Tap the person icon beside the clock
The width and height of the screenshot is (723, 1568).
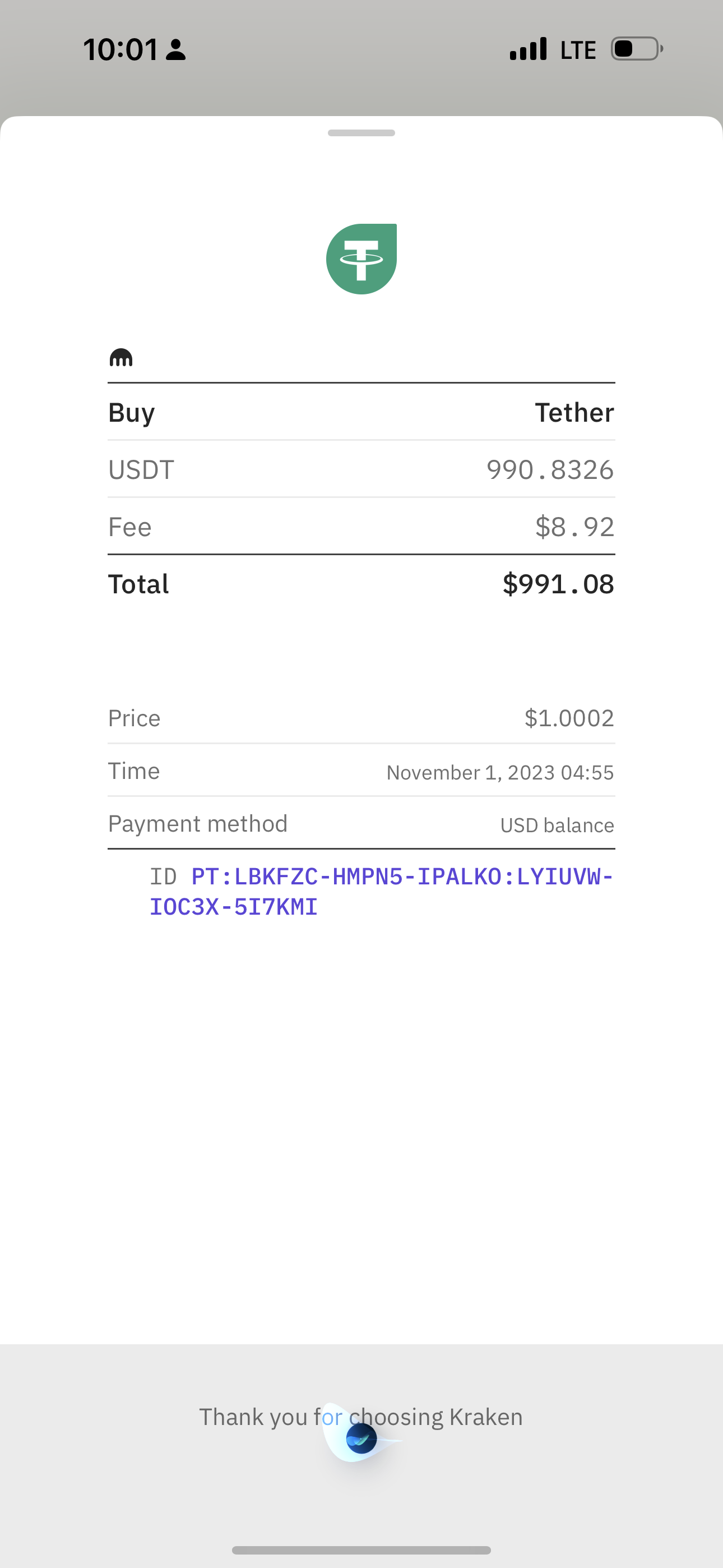[176, 50]
